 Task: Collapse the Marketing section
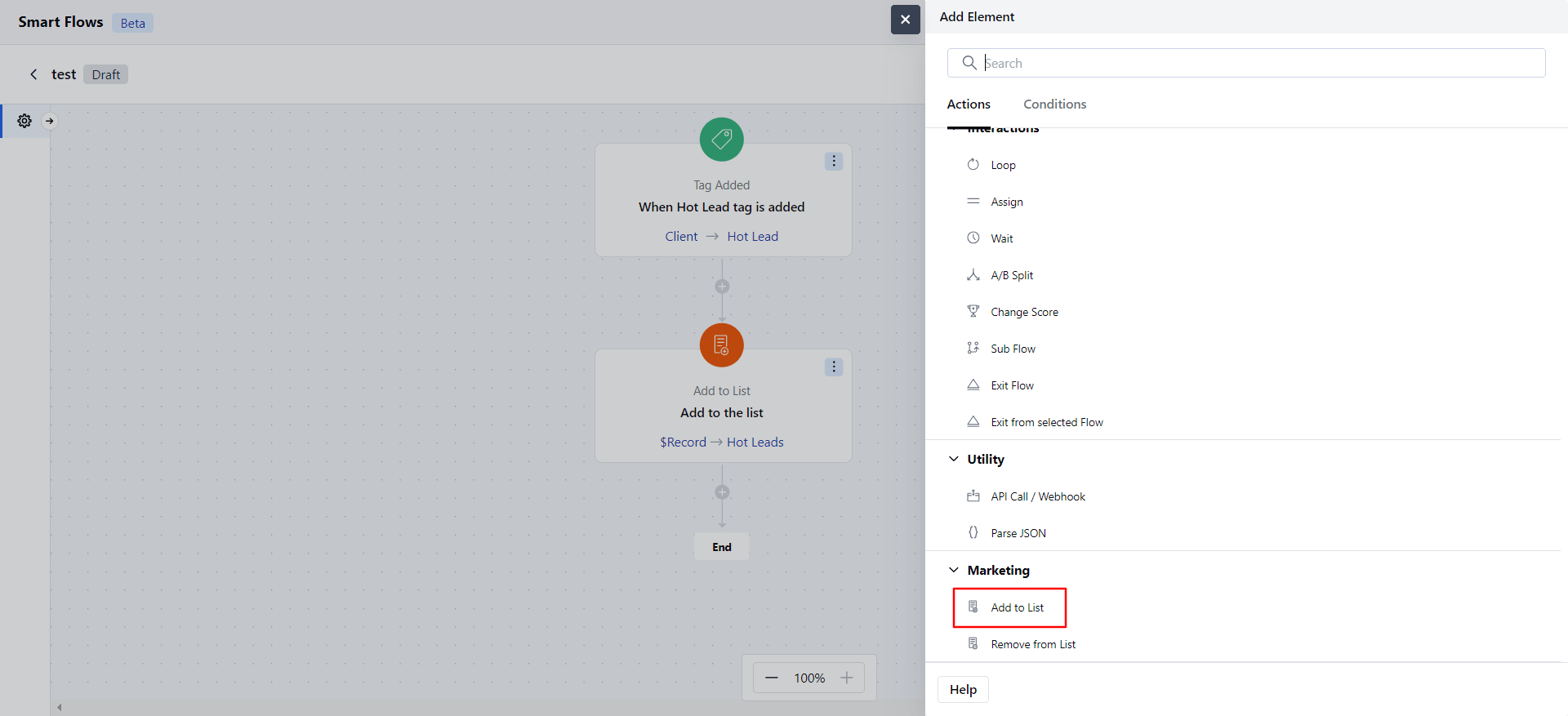[x=954, y=570]
